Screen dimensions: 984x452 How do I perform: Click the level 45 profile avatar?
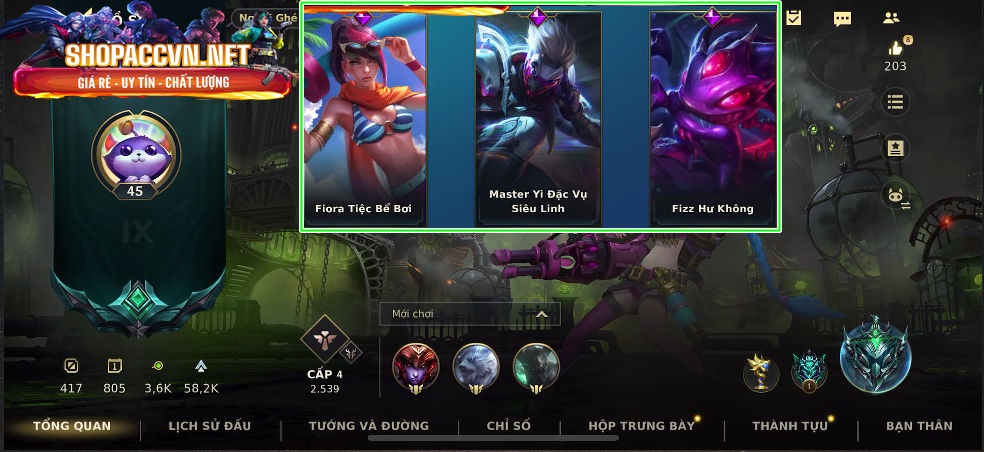[x=136, y=153]
